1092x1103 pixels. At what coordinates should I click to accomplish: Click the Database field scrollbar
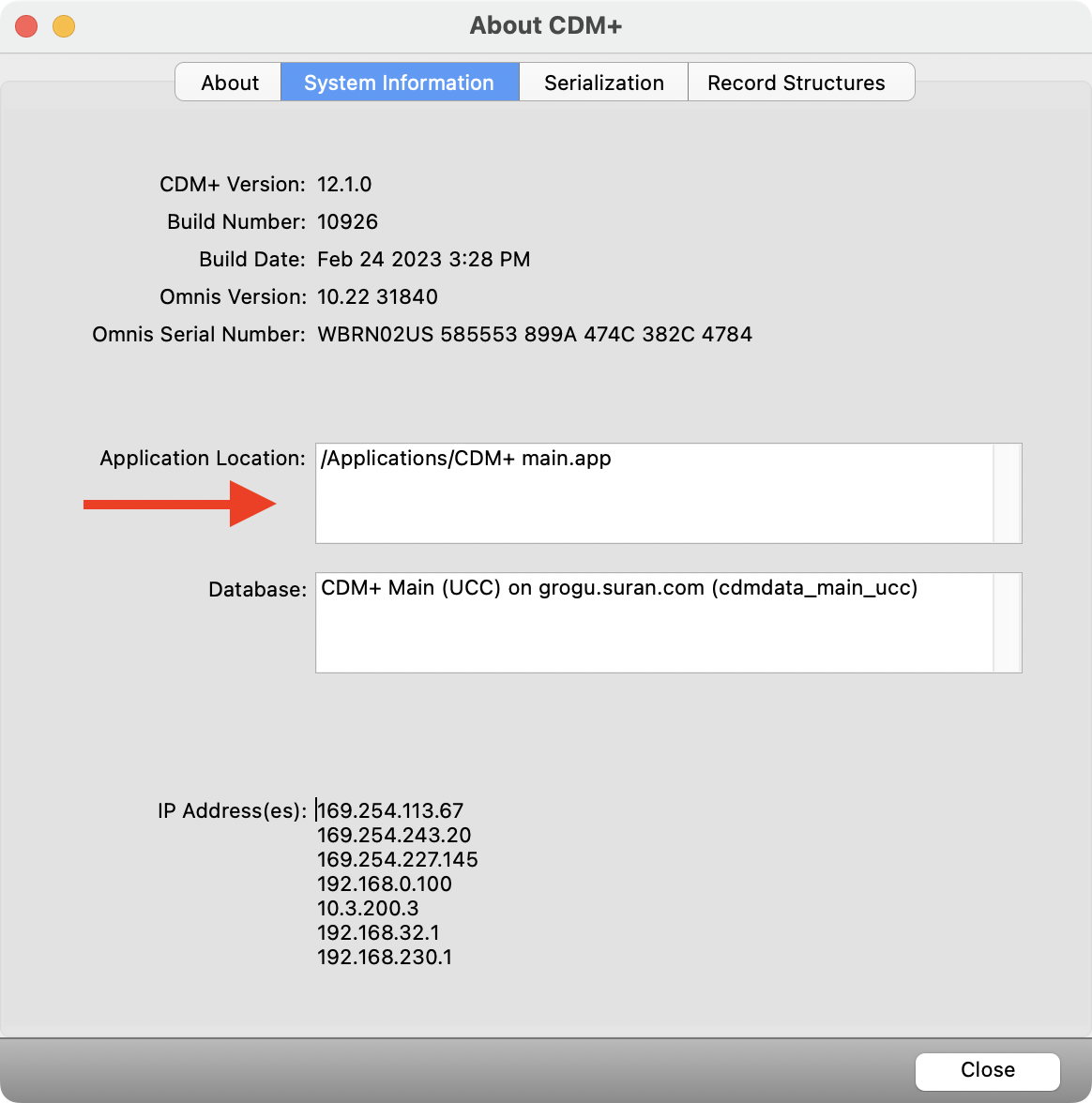pos(1007,622)
